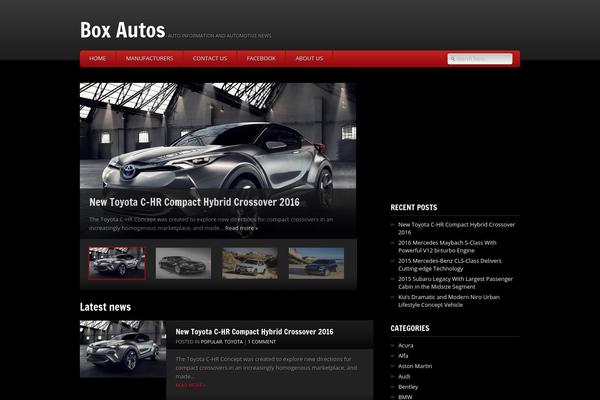Image resolution: width=600 pixels, height=400 pixels.
Task: Open the Toyota category in post meta
Action: click(x=233, y=342)
